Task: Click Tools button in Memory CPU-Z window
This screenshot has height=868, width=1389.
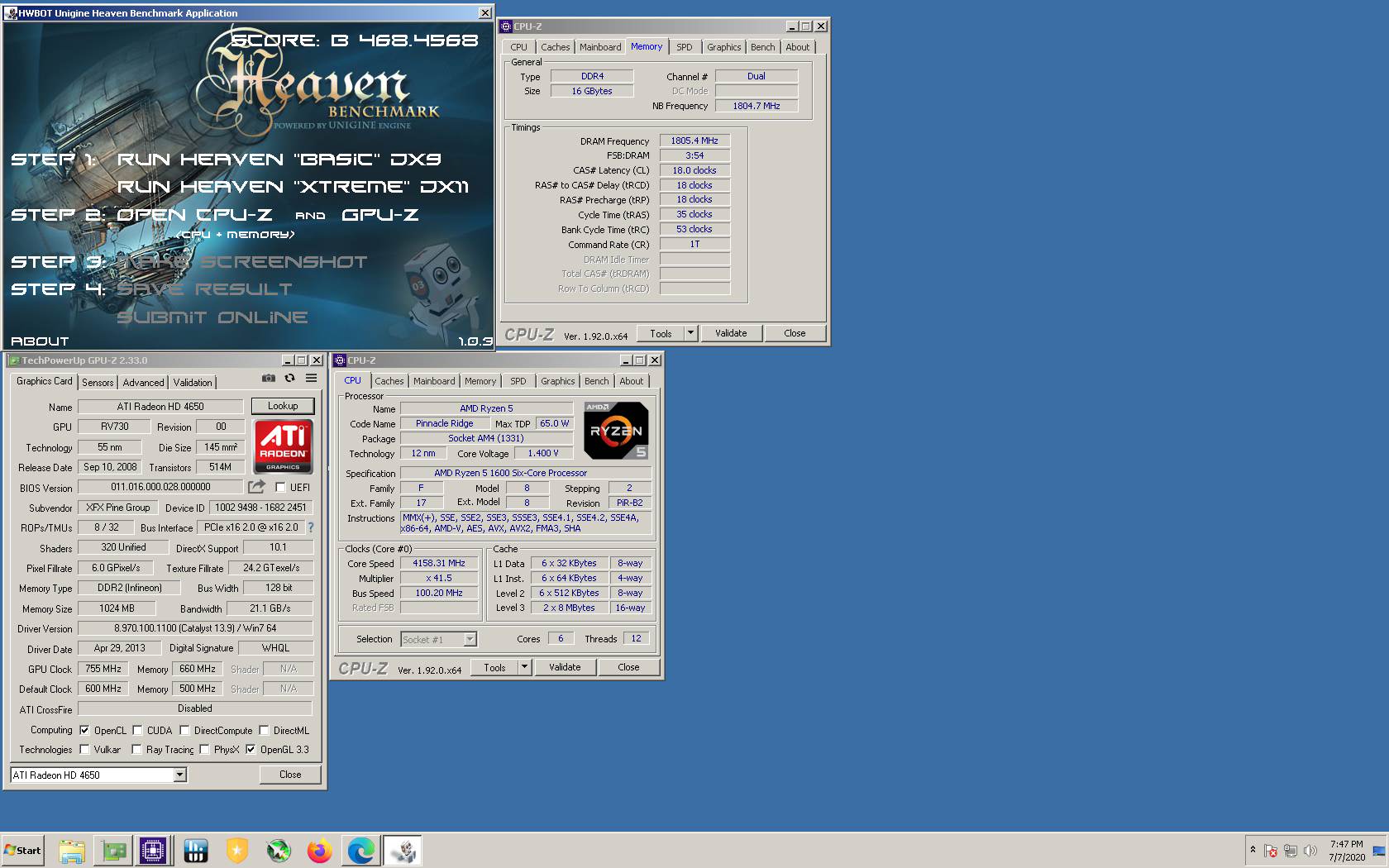Action: [x=661, y=333]
